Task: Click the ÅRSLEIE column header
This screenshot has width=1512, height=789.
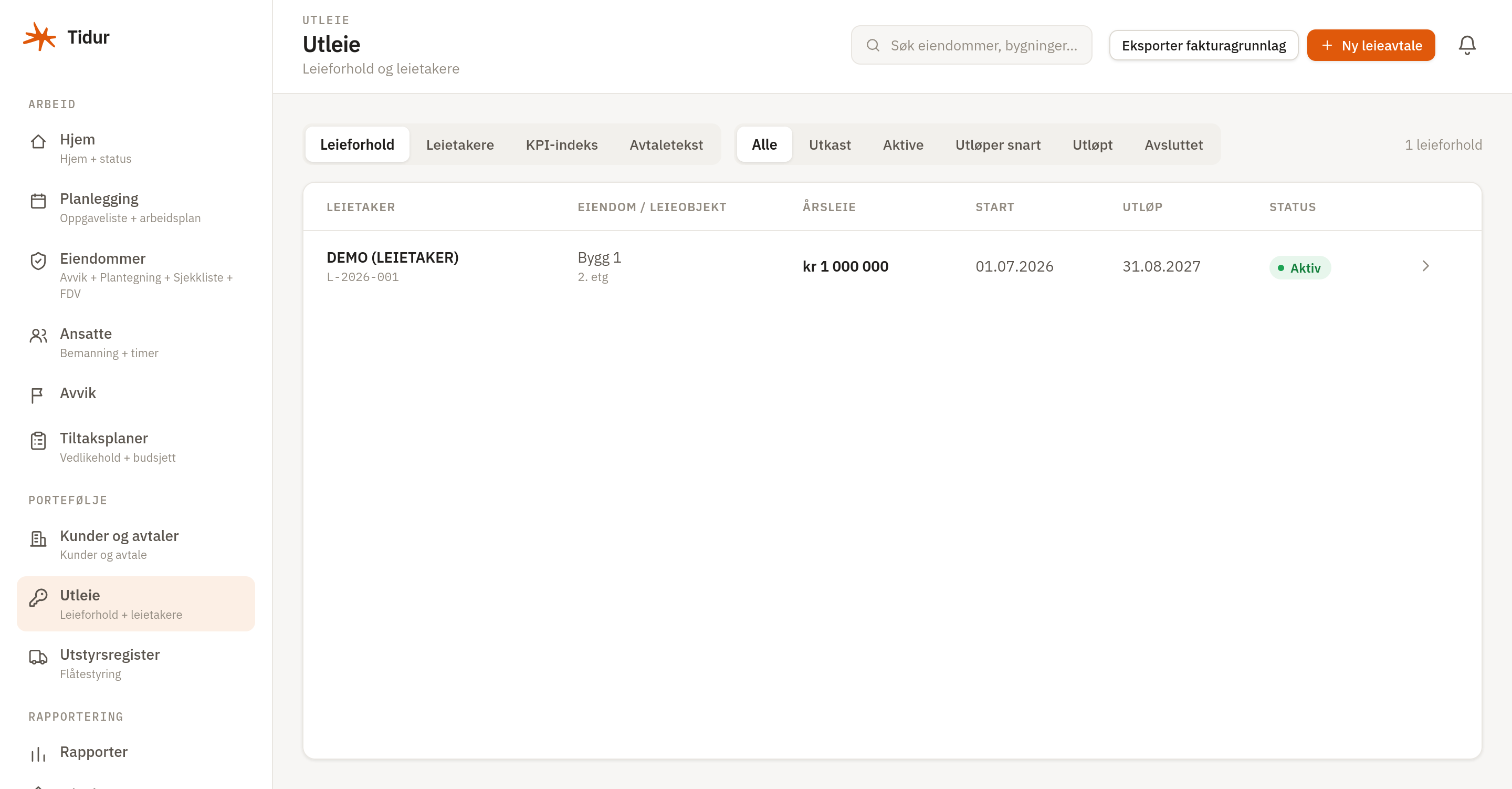Action: point(829,207)
